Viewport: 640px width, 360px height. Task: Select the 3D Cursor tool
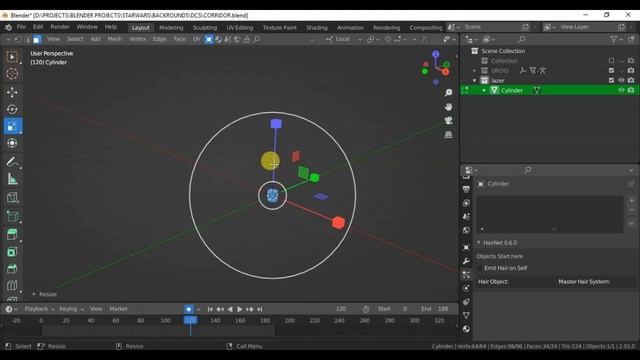[12, 74]
